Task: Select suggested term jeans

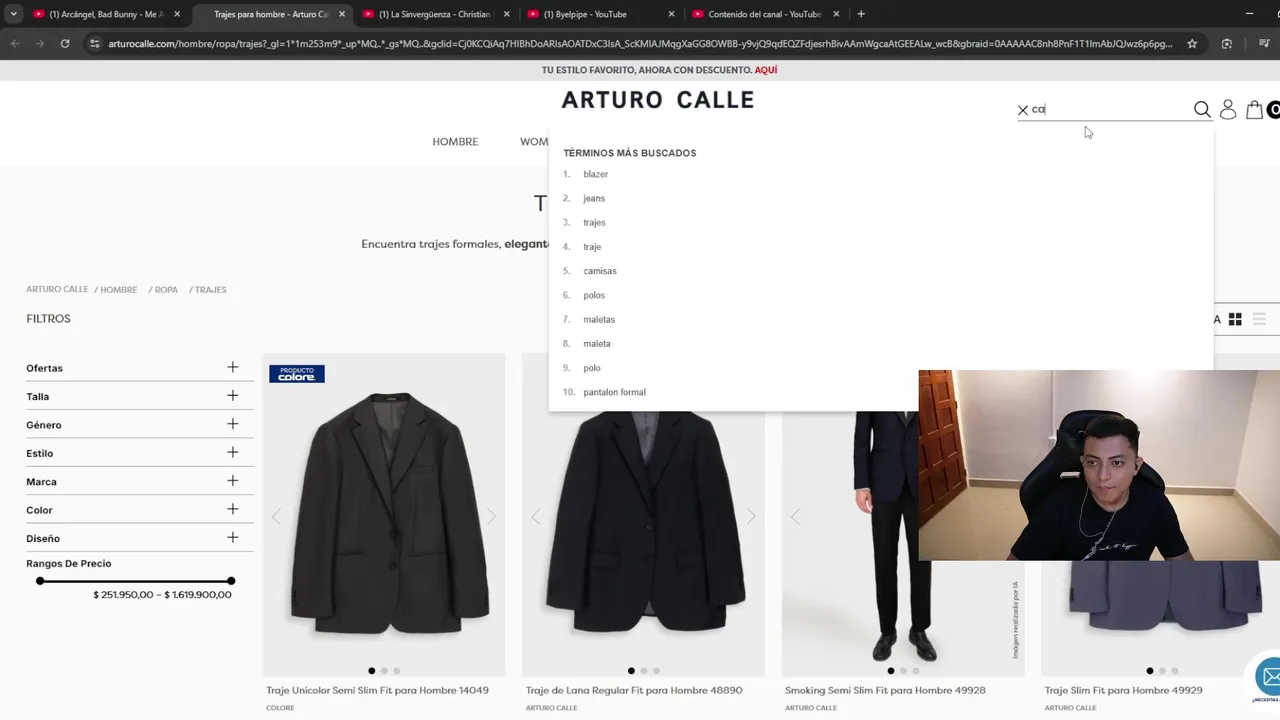Action: [x=594, y=198]
